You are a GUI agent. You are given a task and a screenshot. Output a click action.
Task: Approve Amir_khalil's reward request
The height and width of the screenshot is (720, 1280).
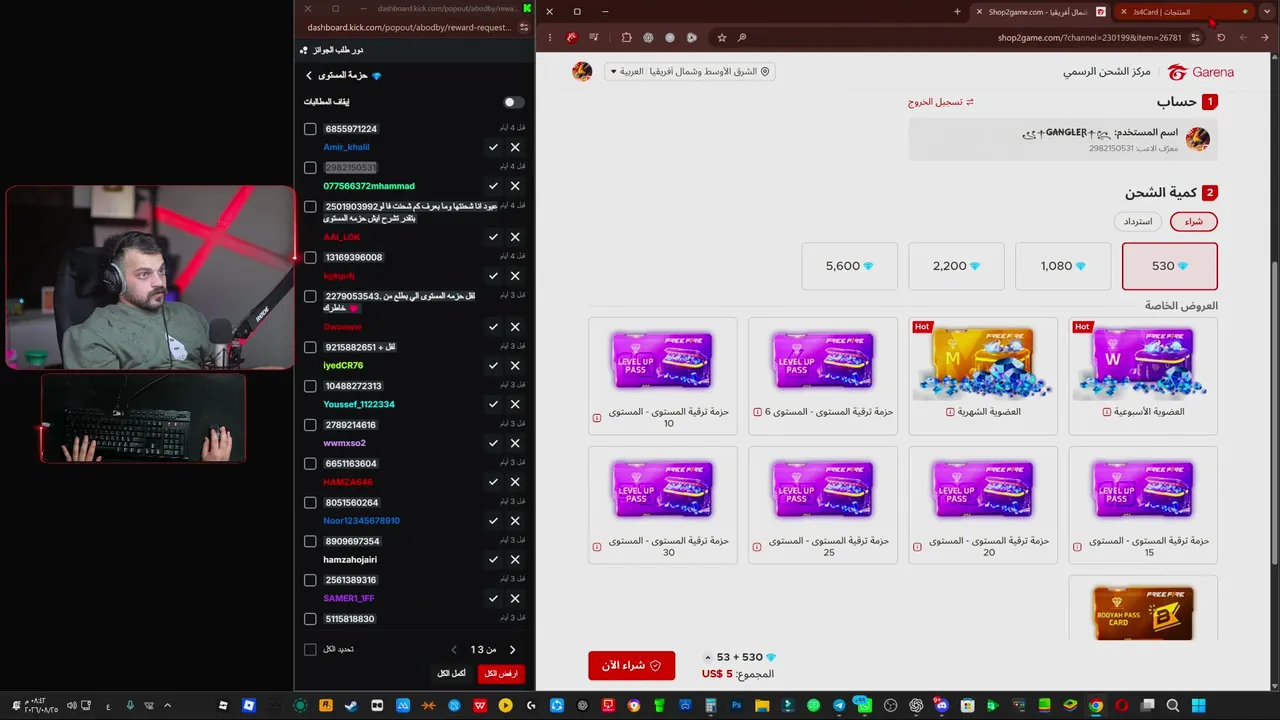[x=493, y=147]
